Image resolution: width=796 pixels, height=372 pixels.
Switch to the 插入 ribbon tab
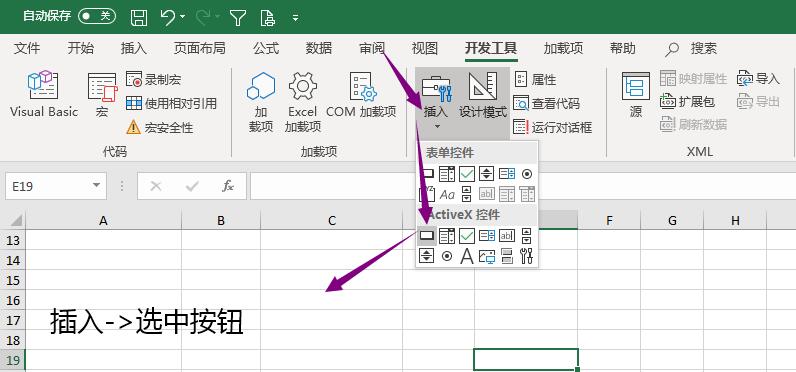coord(134,48)
